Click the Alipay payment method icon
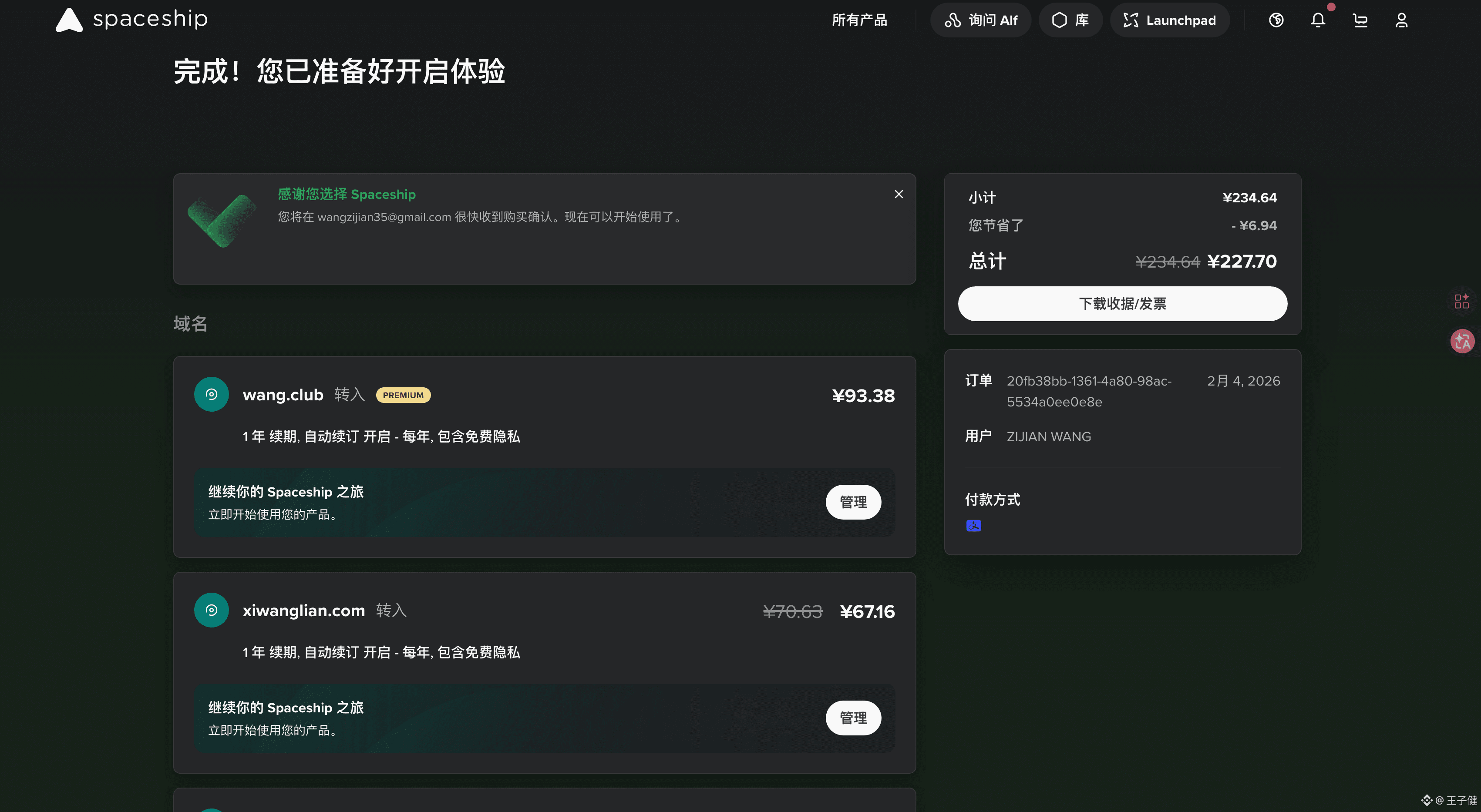Screen dimensions: 1481x812 pyautogui.click(x=973, y=525)
